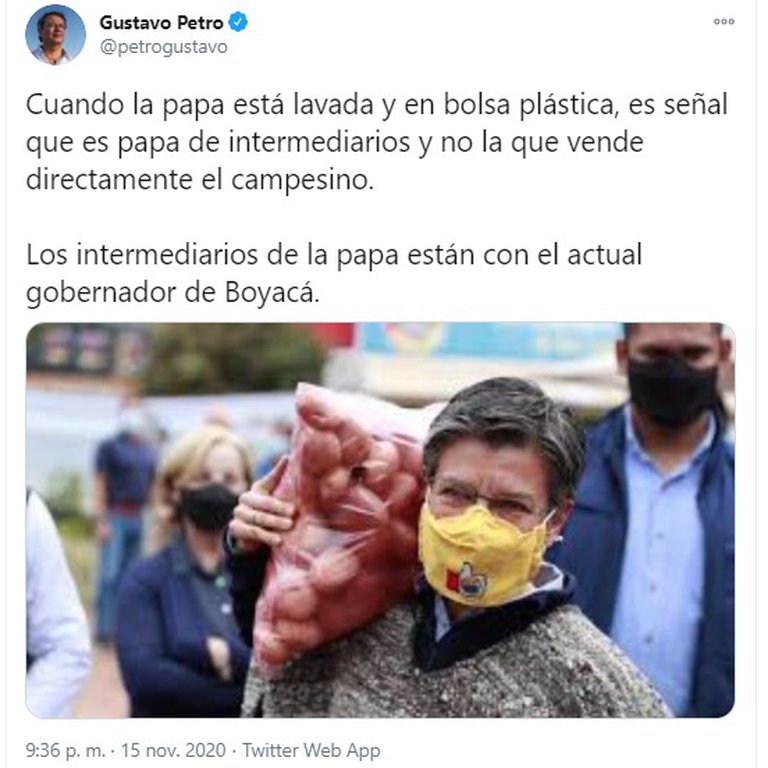Open the Gustavo Petro display name link
This screenshot has width=768, height=768.
click(161, 23)
